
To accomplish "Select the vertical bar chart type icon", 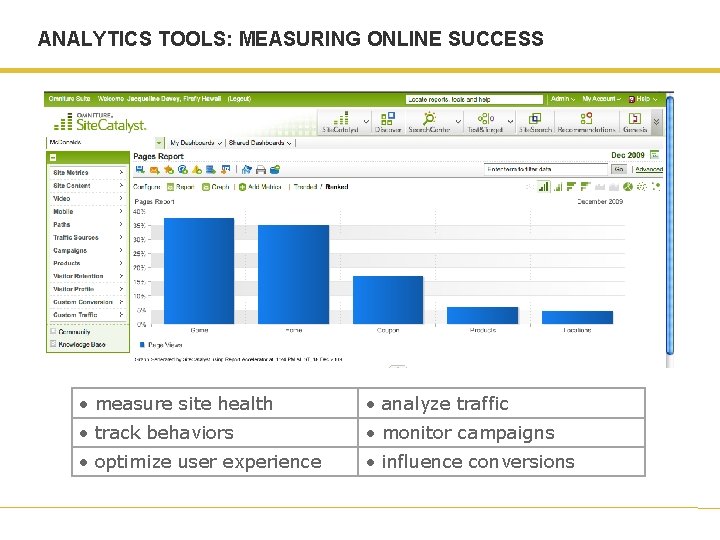I will [544, 186].
